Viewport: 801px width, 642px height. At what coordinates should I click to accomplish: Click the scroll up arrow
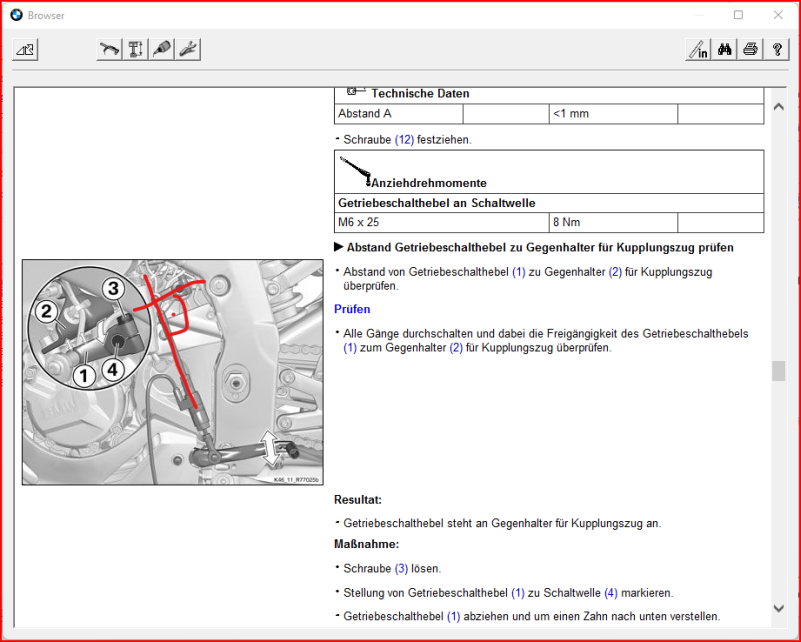(x=778, y=106)
